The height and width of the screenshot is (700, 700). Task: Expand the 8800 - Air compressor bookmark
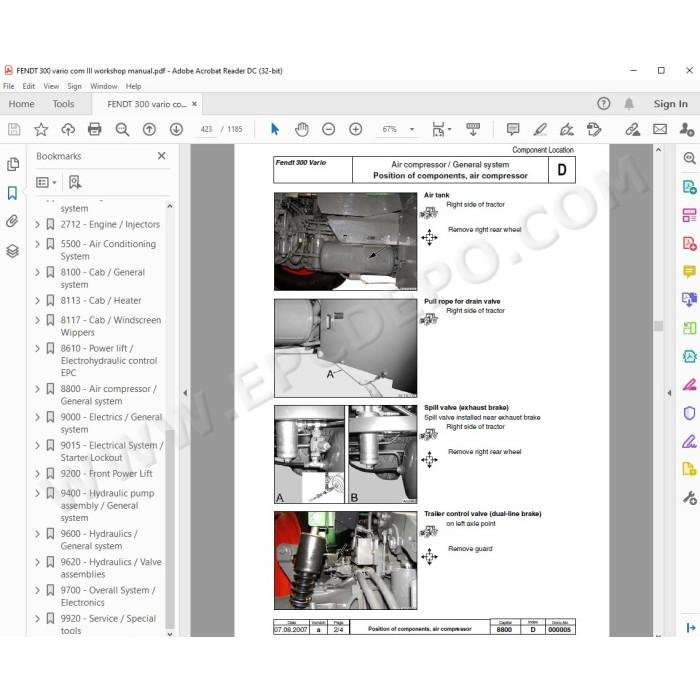[x=38, y=389]
